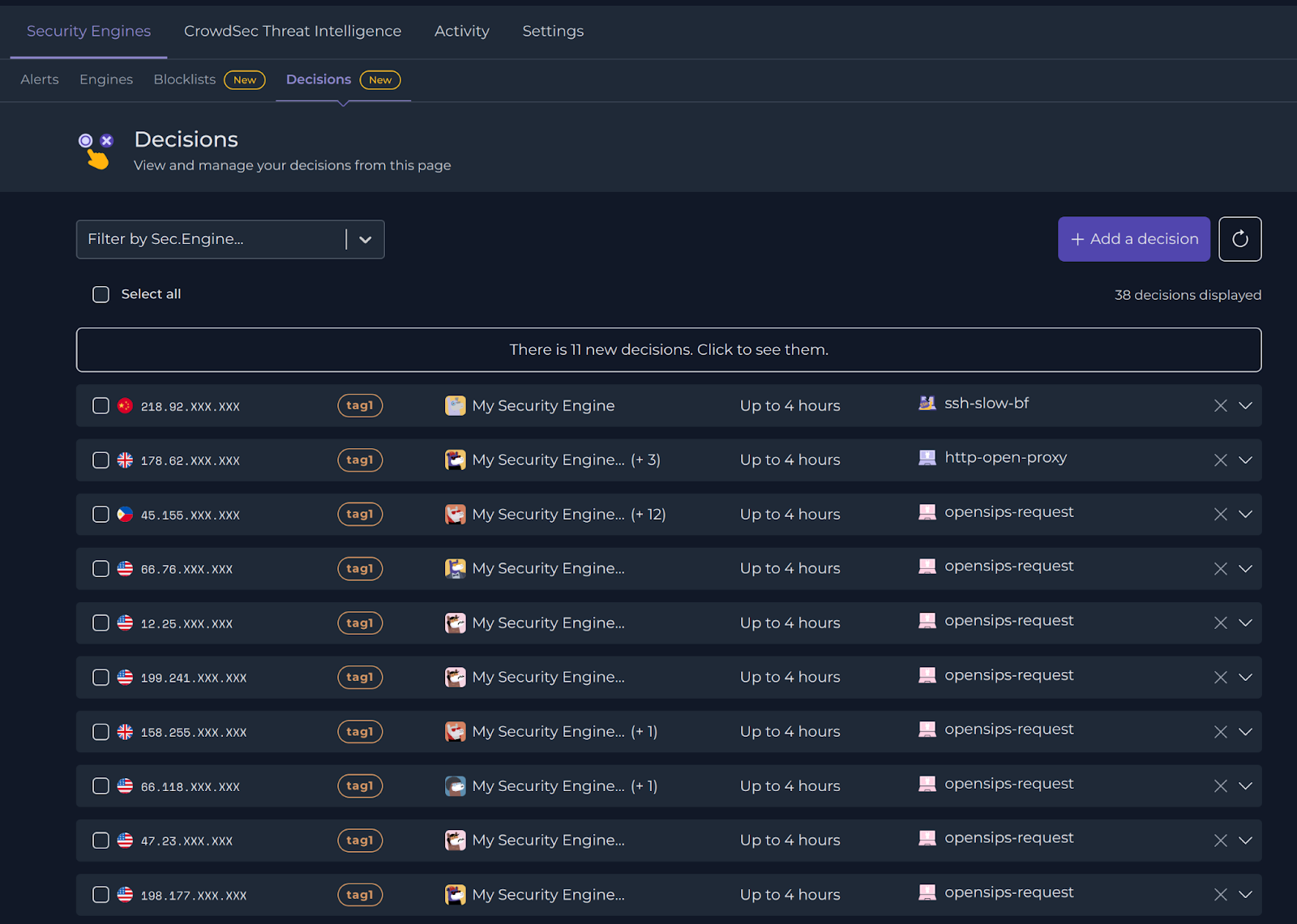Switch to CrowdSec Threat Intelligence tab

tap(293, 31)
